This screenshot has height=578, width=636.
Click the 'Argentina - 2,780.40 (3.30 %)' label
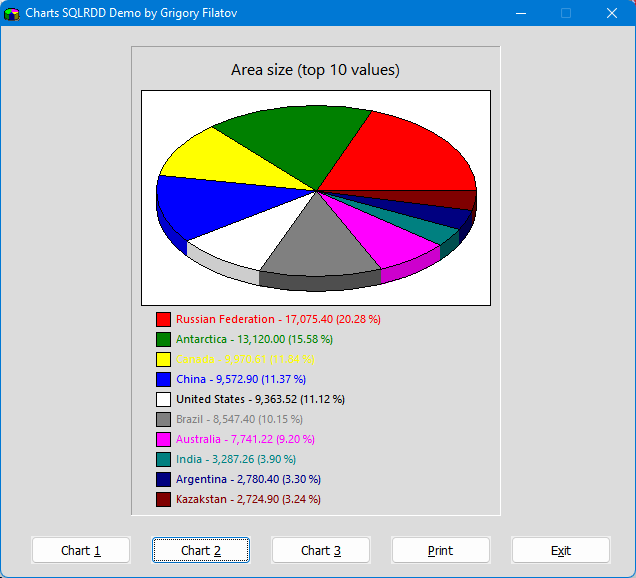[248, 479]
